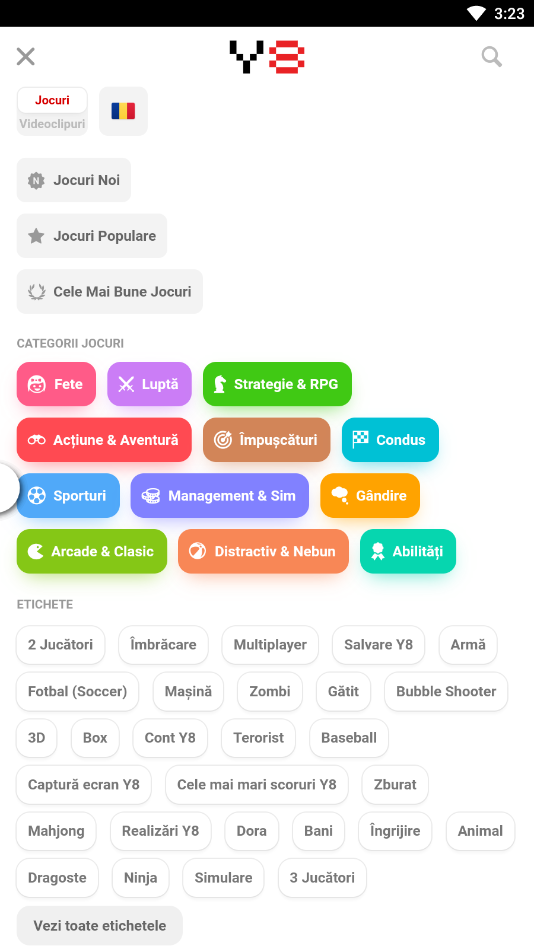534x949 pixels.
Task: Select the Strategie & RPG chess-knight category
Action: (277, 384)
